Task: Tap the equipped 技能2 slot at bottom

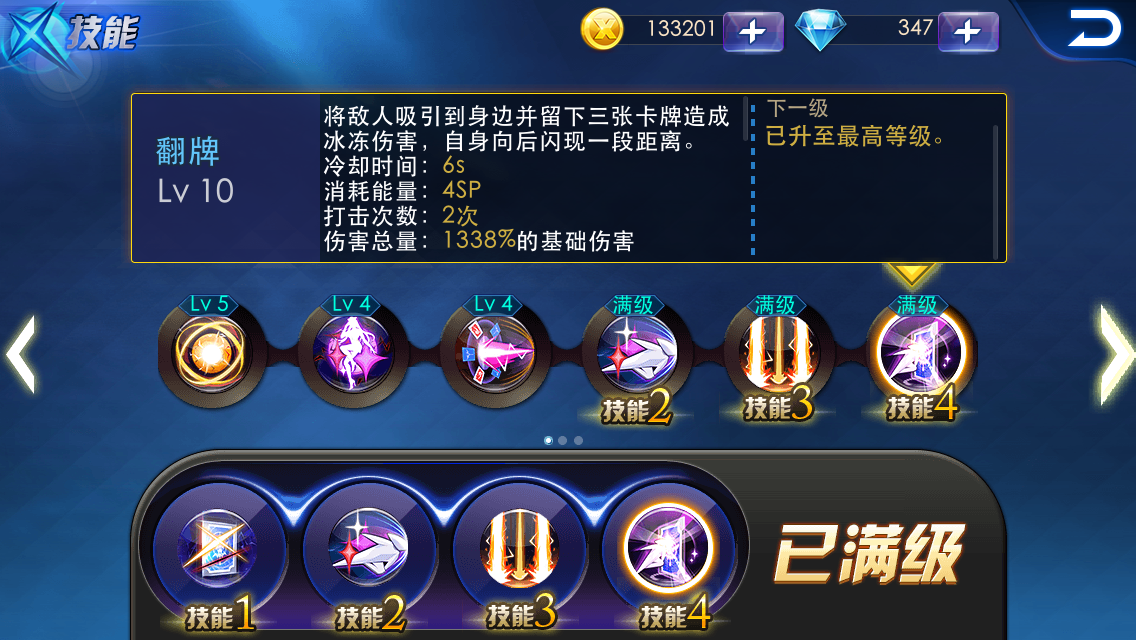Action: [x=369, y=549]
